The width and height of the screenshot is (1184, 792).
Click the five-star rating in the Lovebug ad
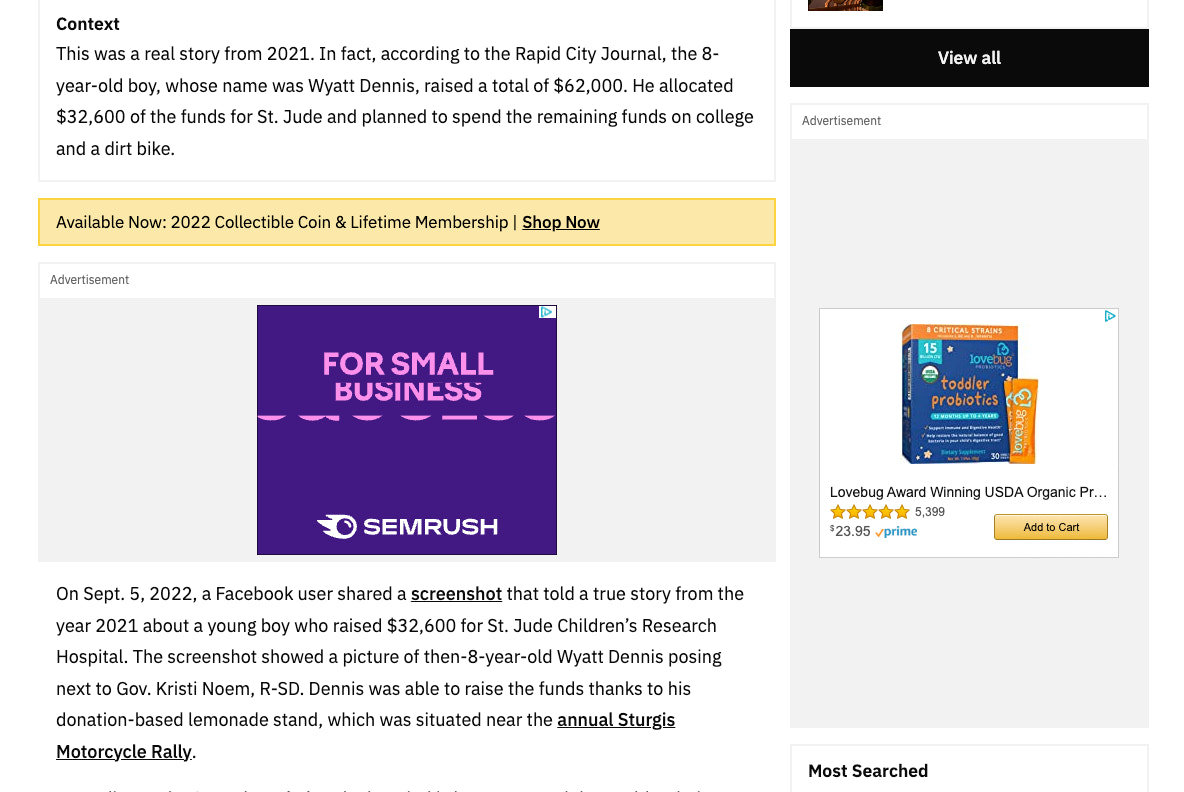pos(869,511)
